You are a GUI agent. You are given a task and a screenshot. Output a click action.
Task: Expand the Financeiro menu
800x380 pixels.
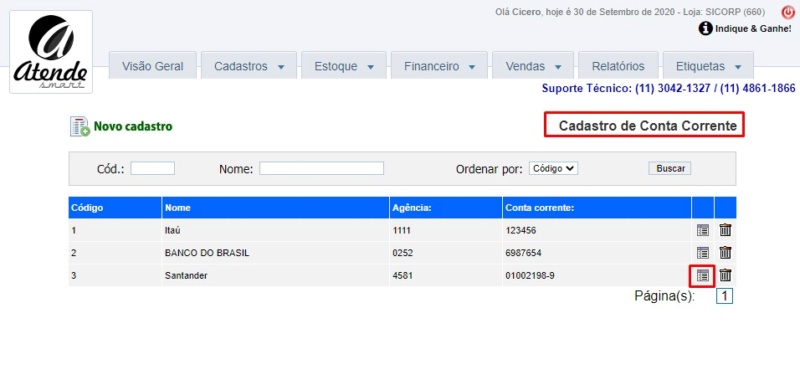[439, 66]
